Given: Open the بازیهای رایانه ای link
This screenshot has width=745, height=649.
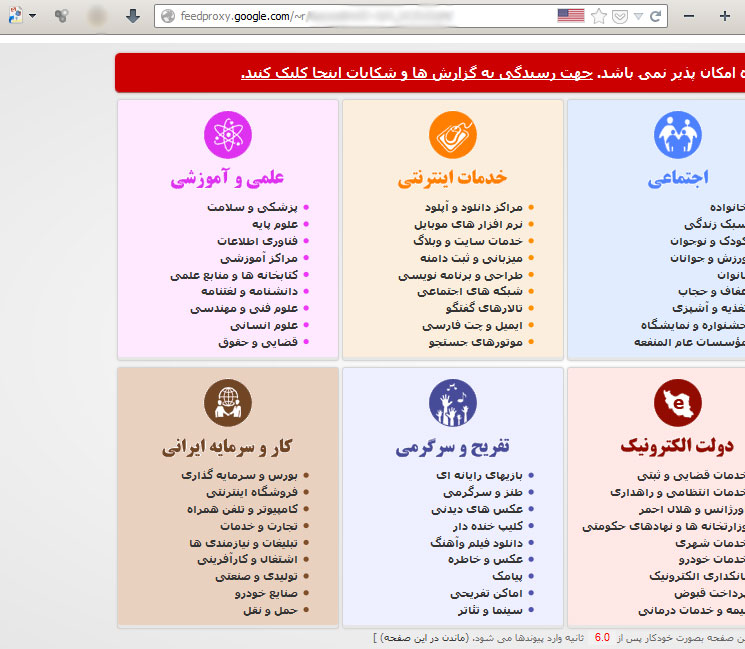Looking at the screenshot, I should (x=479, y=475).
